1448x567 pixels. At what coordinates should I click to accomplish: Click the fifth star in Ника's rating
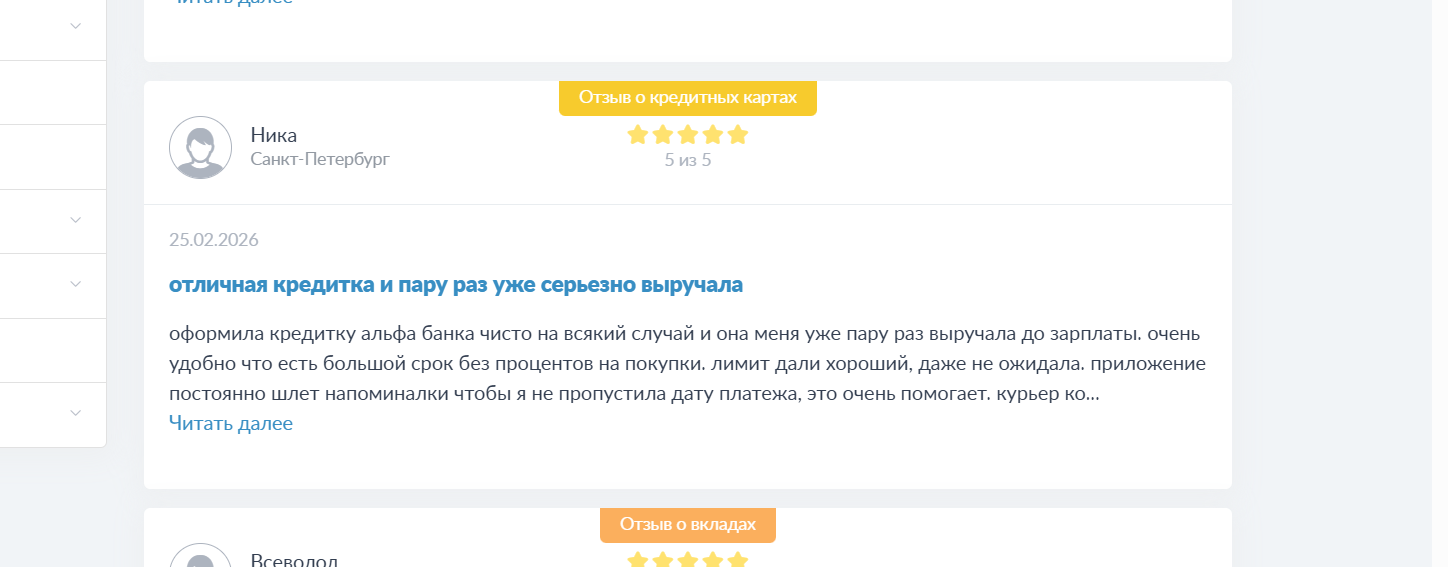[x=738, y=135]
